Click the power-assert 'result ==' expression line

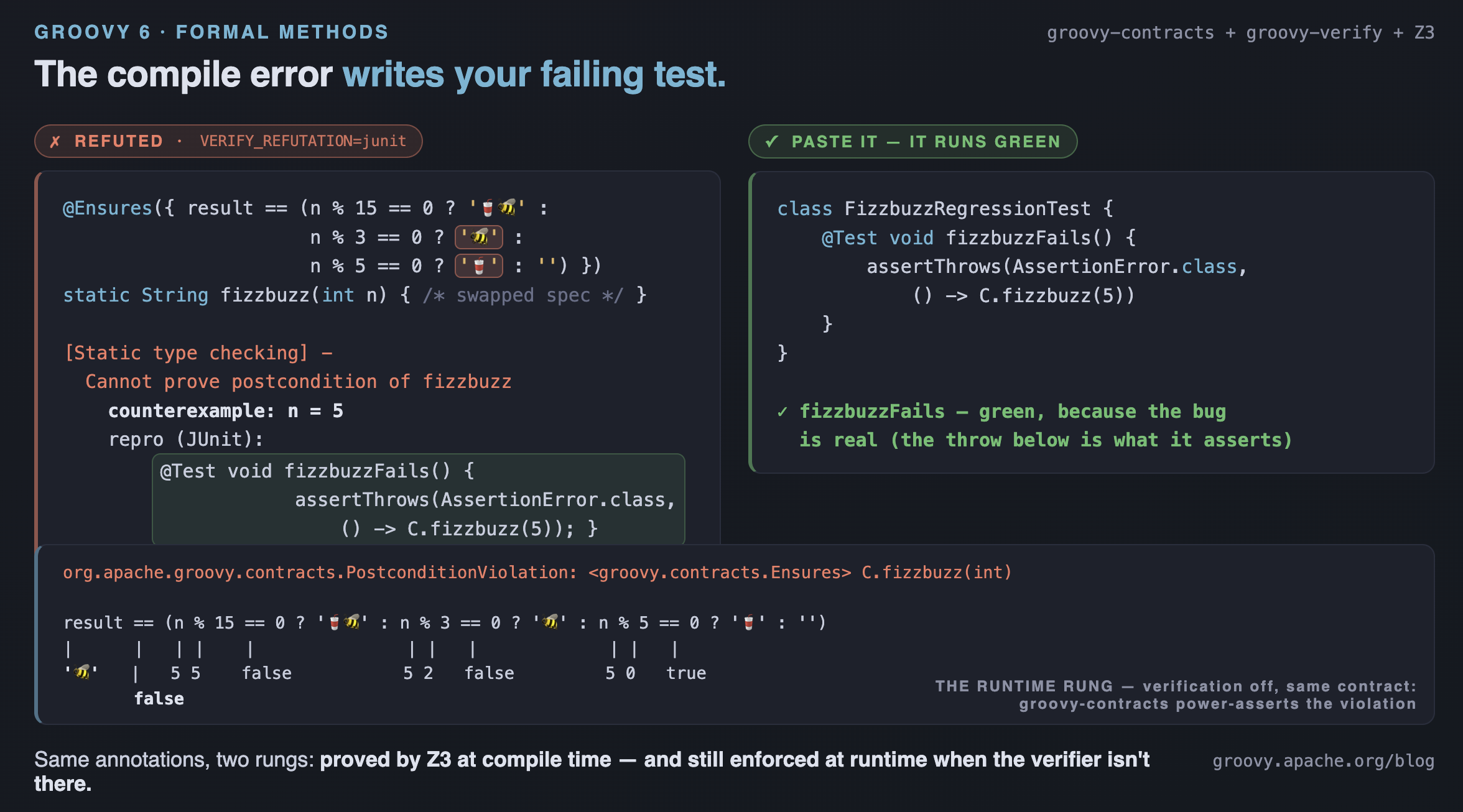tap(445, 622)
